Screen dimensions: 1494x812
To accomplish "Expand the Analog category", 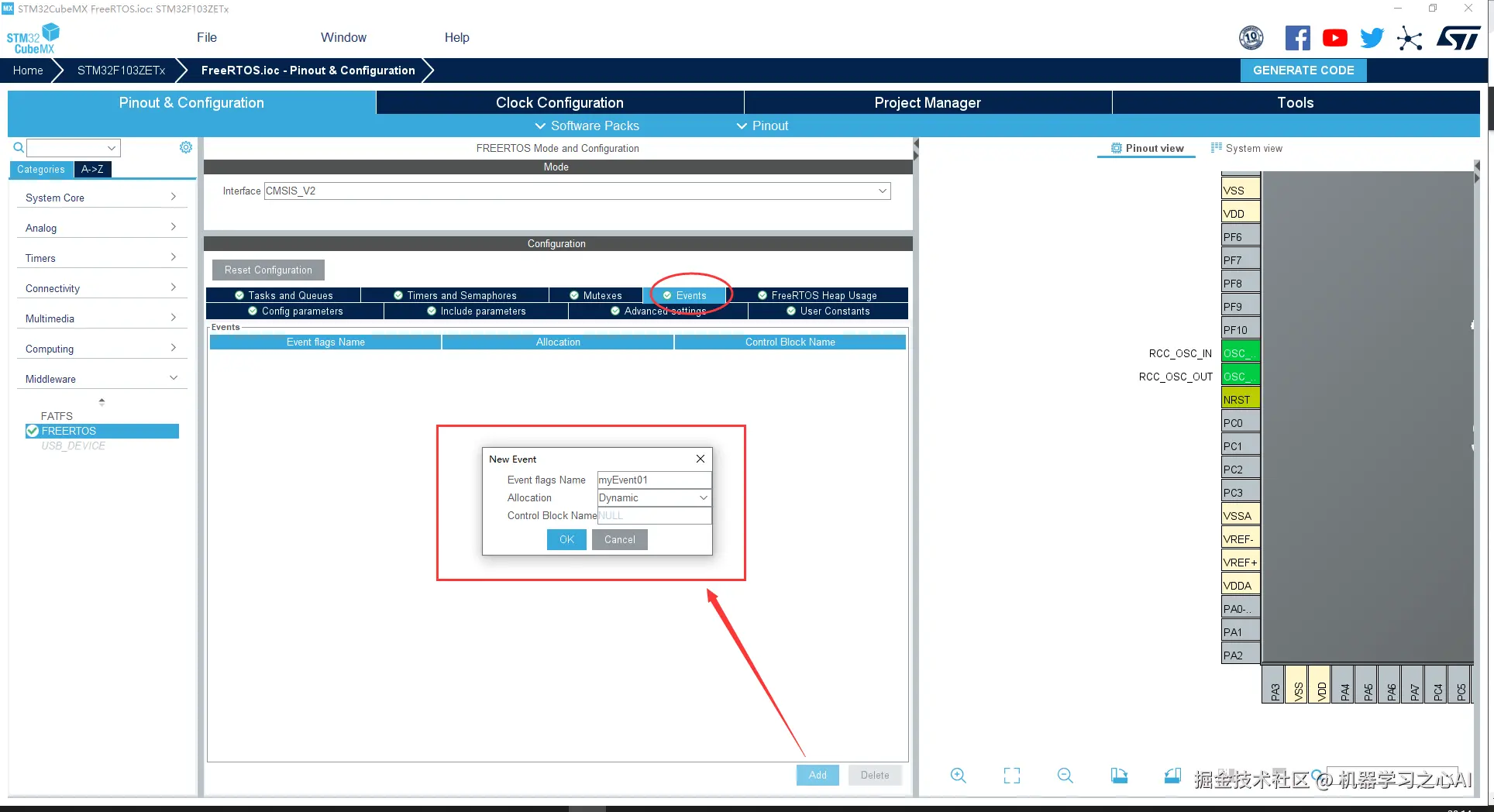I will tap(102, 228).
